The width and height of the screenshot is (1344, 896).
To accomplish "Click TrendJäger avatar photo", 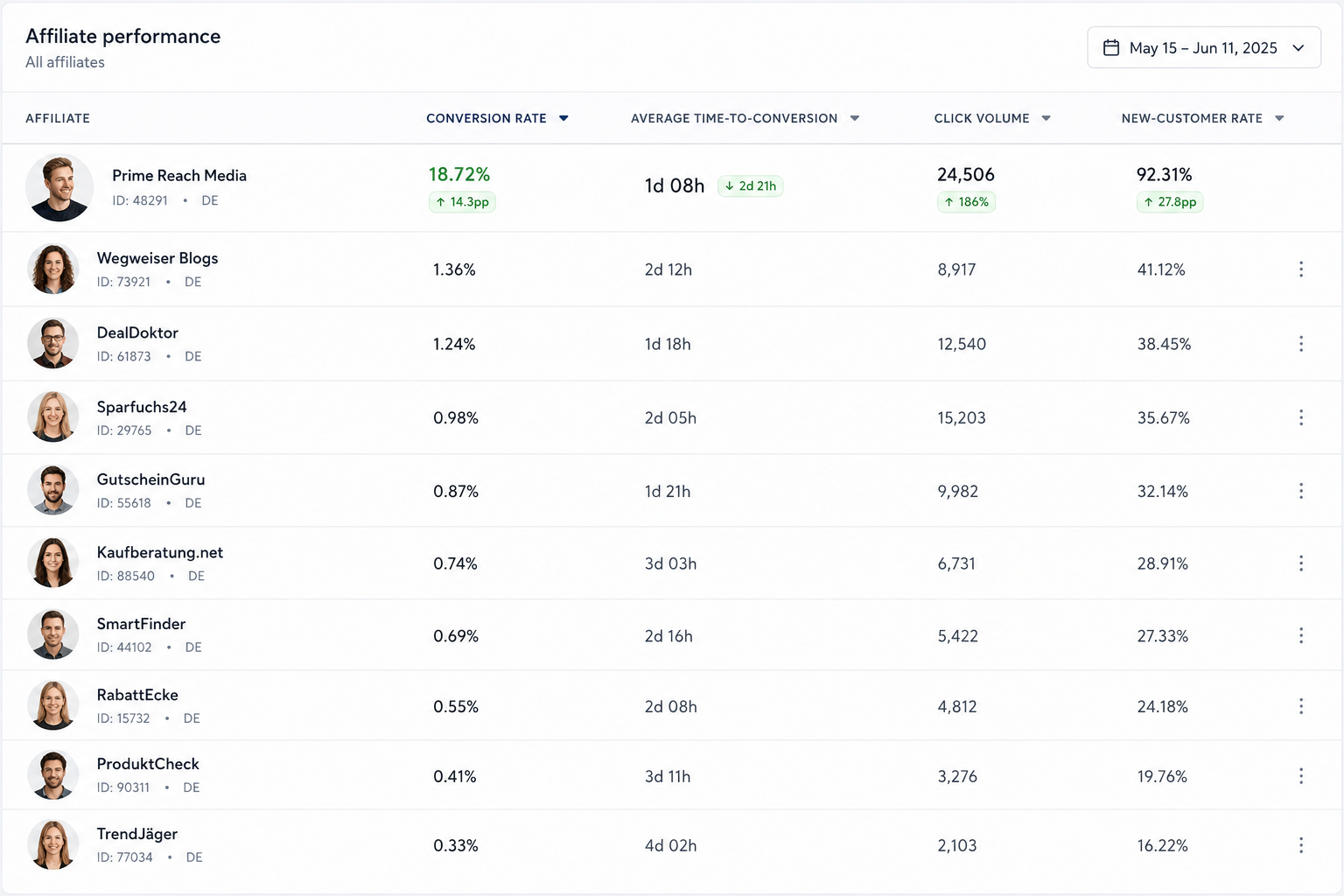I will 53,845.
